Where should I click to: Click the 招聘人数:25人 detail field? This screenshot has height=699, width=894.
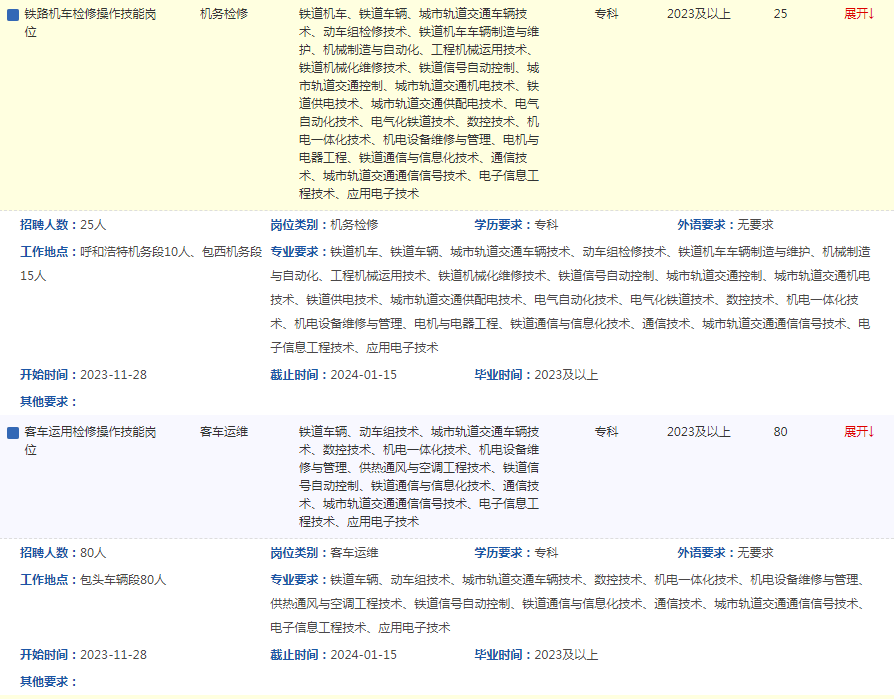coord(63,225)
